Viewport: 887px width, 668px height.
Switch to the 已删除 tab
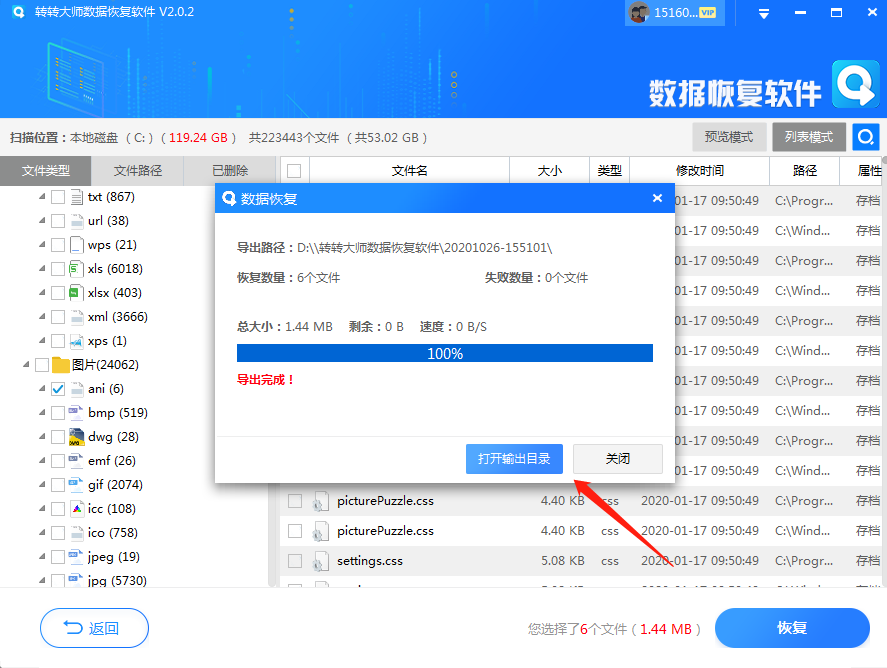[x=229, y=171]
